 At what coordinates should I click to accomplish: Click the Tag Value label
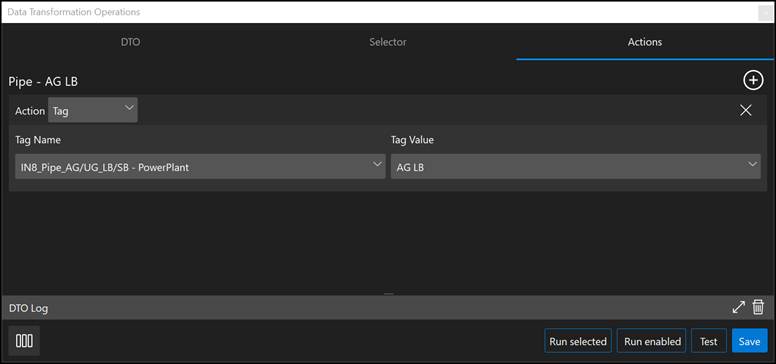(x=412, y=140)
